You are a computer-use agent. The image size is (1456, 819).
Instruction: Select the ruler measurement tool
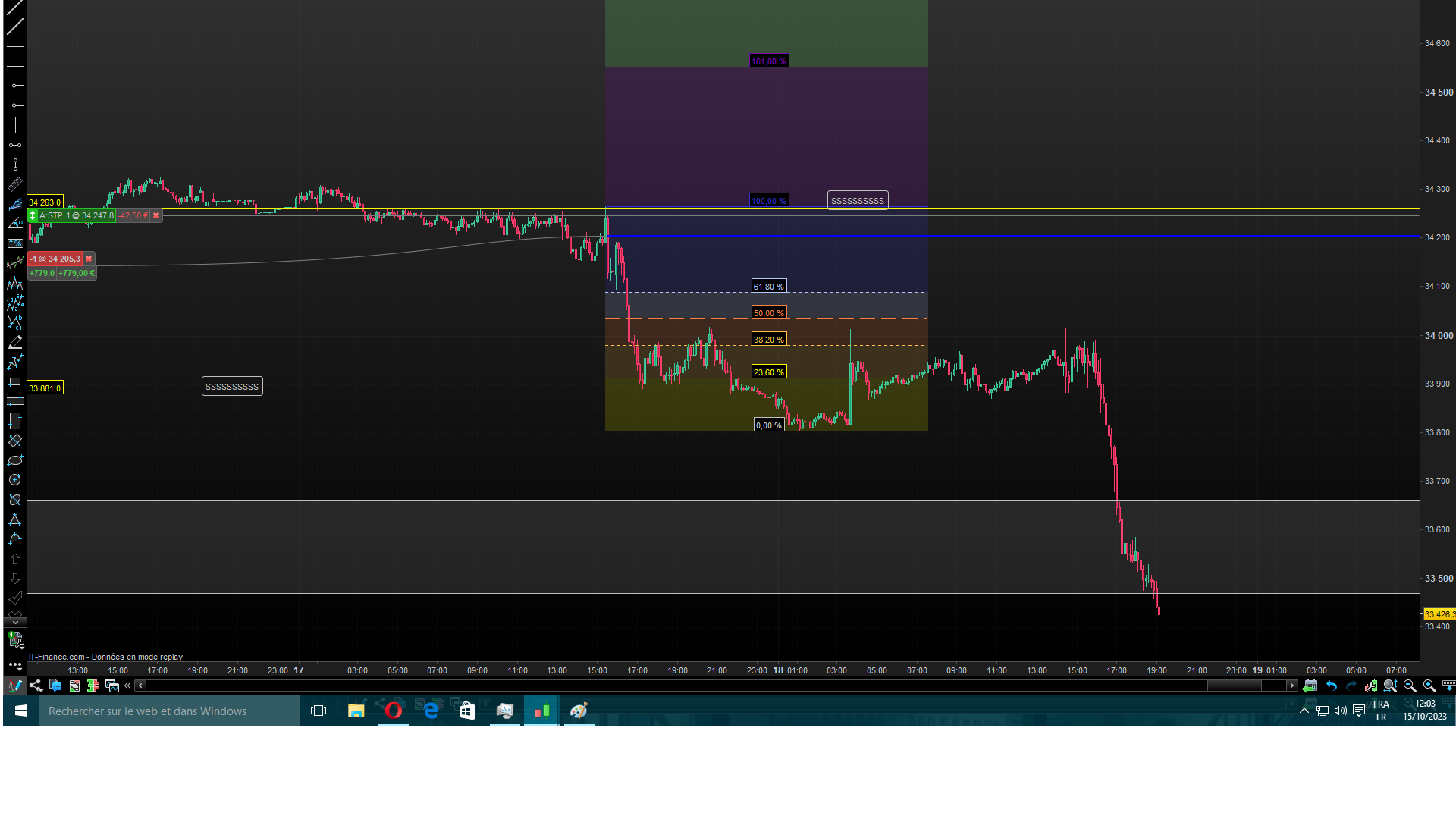point(14,184)
